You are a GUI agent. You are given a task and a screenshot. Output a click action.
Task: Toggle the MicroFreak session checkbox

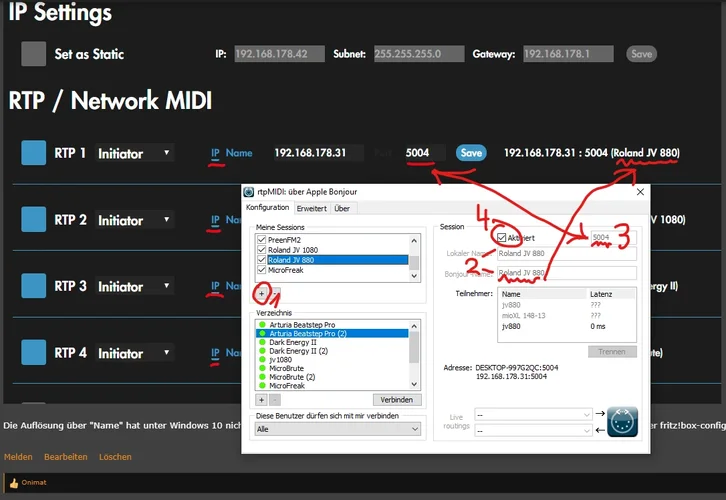262,270
